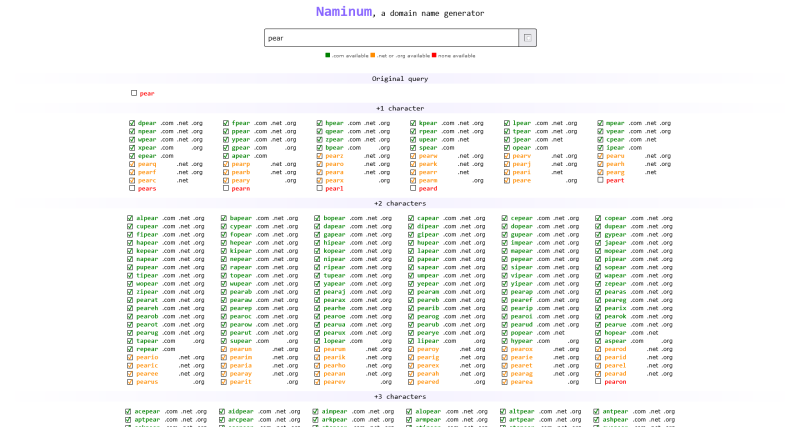Uncheck the 'alpear' checkbox
This screenshot has height=427, width=800.
pos(130,218)
